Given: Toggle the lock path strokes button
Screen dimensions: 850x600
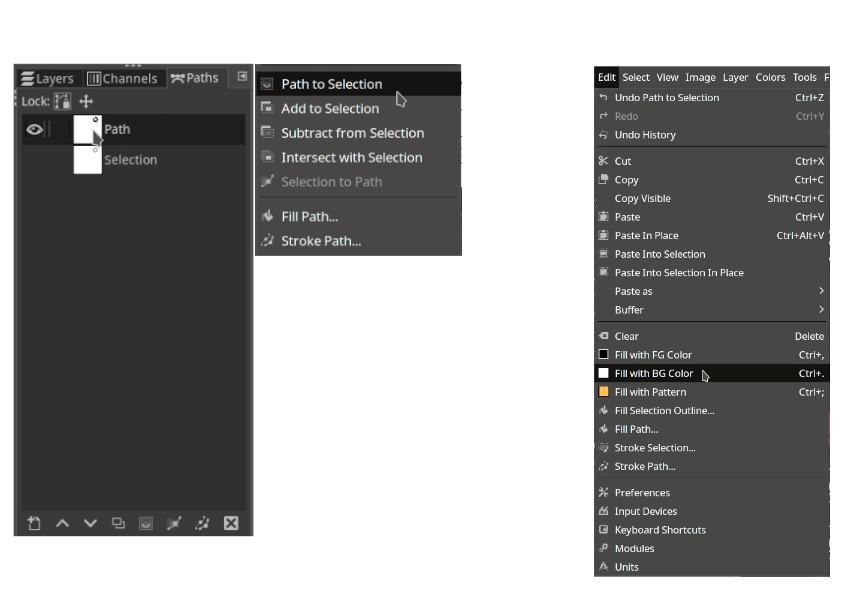Looking at the screenshot, I should (x=62, y=101).
